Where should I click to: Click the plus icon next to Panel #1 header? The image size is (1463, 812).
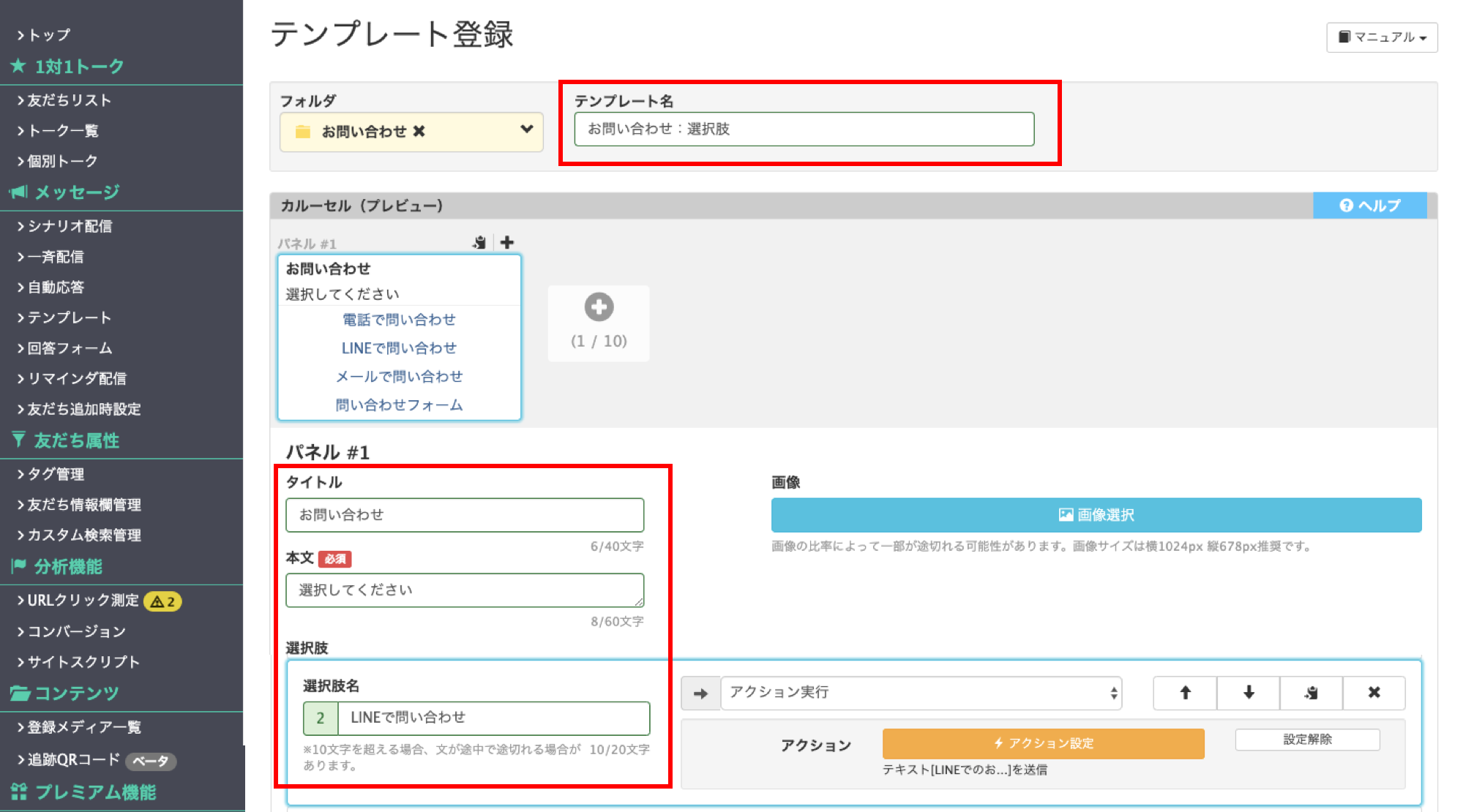point(507,242)
